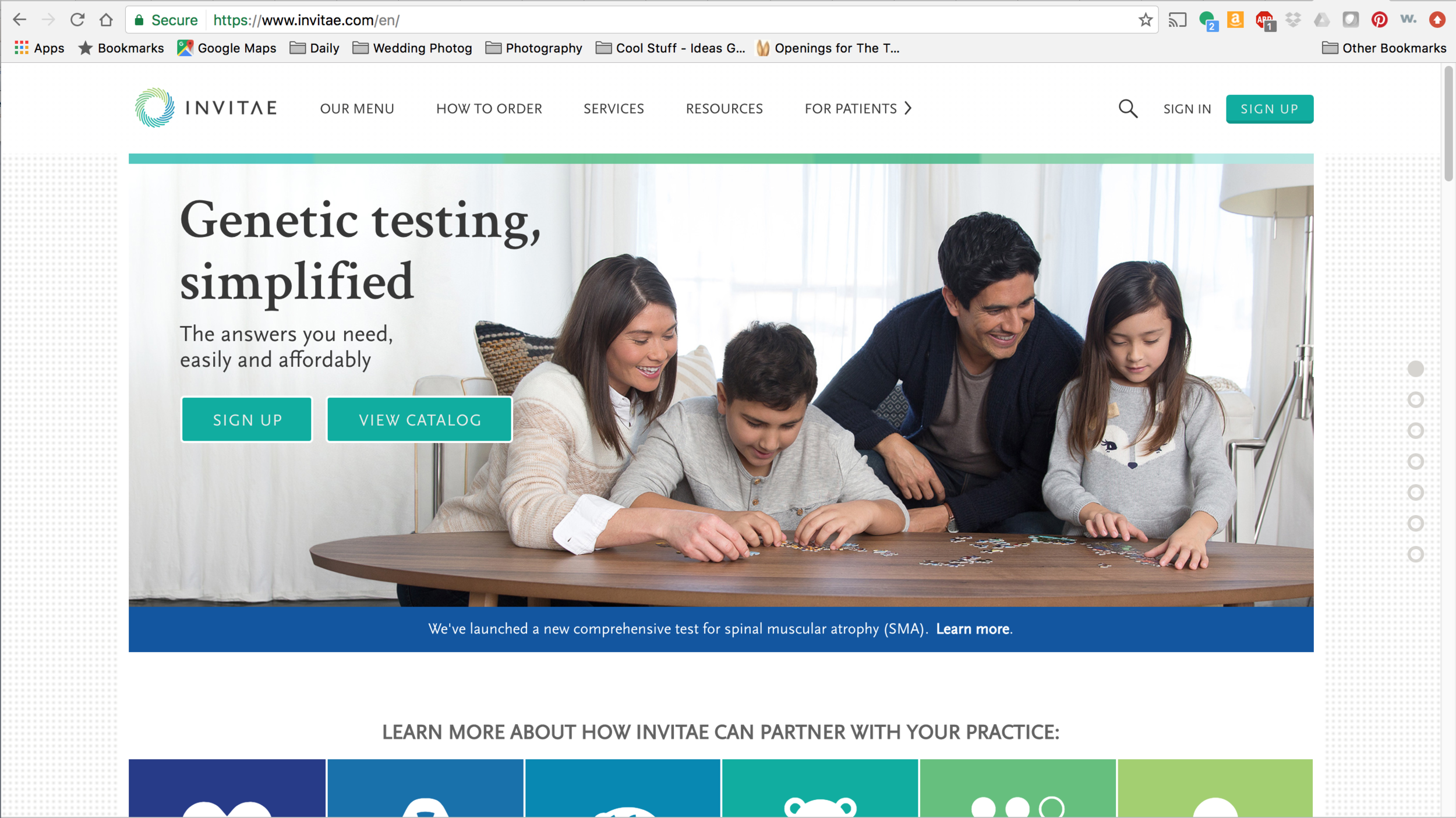Click the red circle up-arrow extension
The height and width of the screenshot is (818, 1456).
(x=1437, y=20)
